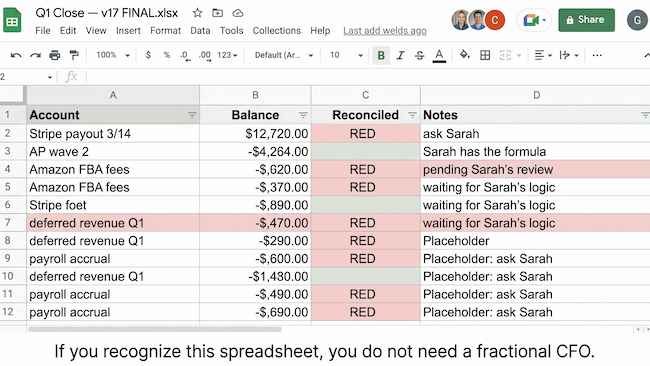Open horizontal align dropdown
Image resolution: width=650 pixels, height=366 pixels.
coord(543,55)
